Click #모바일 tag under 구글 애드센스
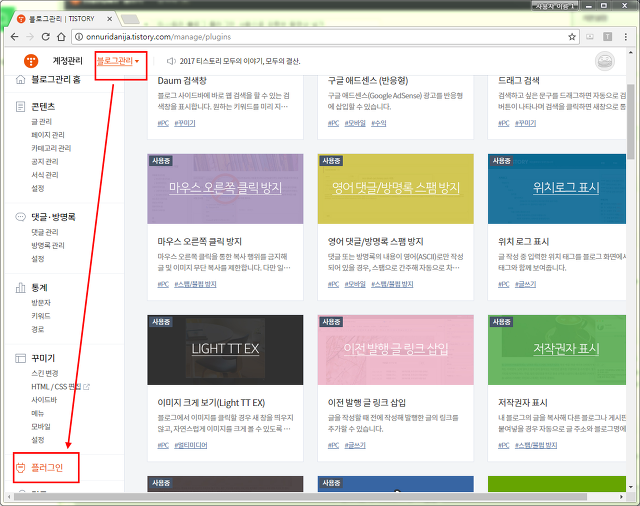Screen dimensions: 640x506 click(355, 123)
